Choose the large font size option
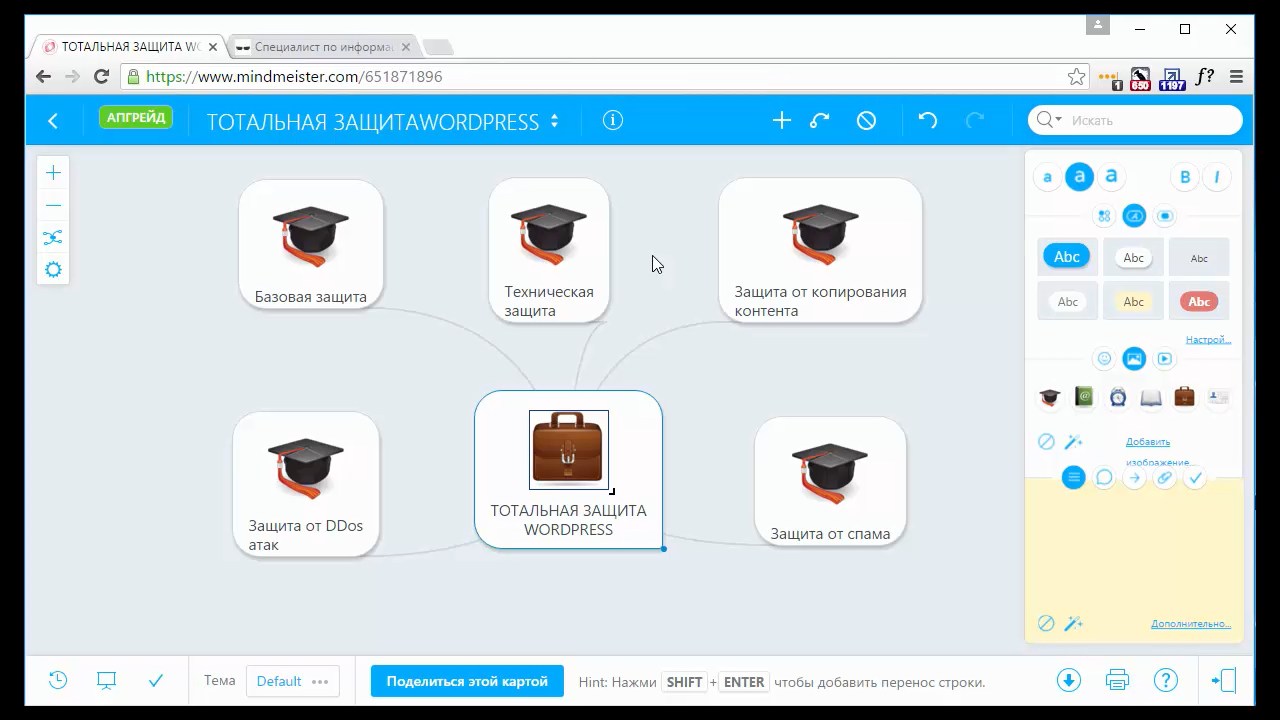 click(x=1111, y=178)
